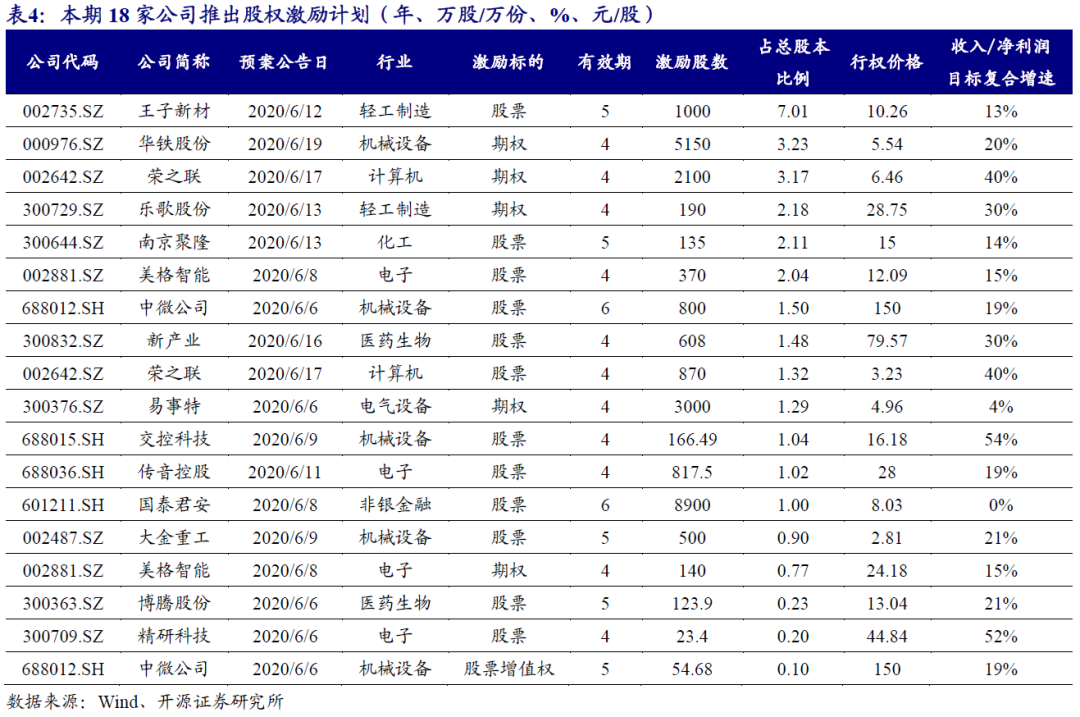Image resolution: width=1080 pixels, height=717 pixels.
Task: Select company name 南京聚隆
Action: [x=174, y=242]
